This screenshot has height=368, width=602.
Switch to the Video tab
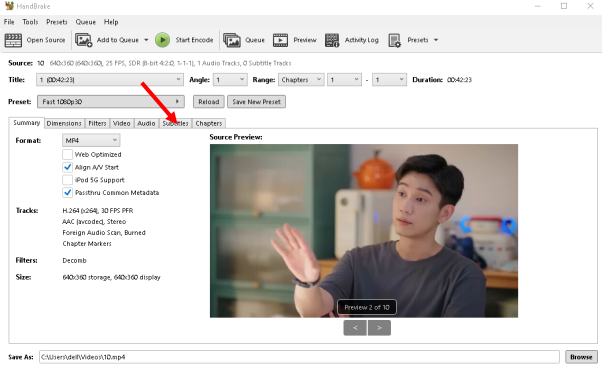(122, 123)
